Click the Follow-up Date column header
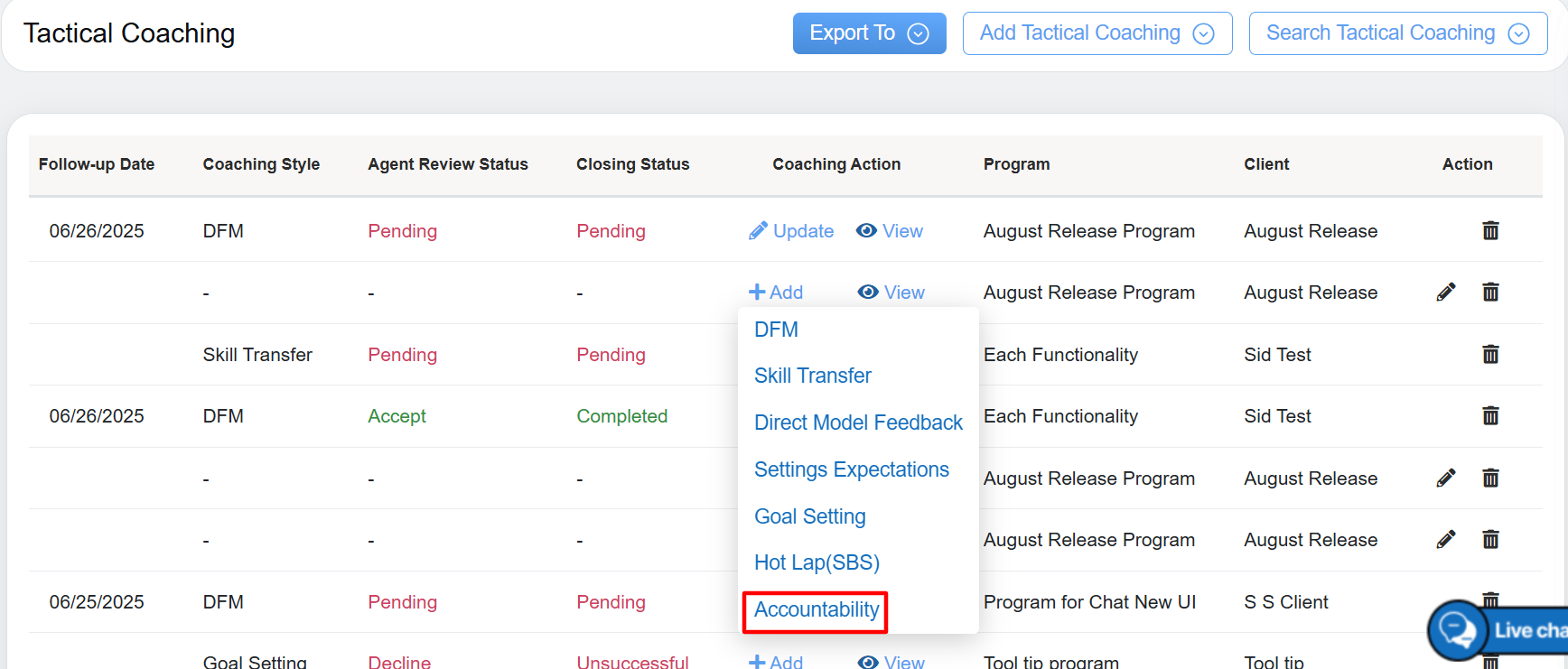The height and width of the screenshot is (669, 1568). (97, 164)
